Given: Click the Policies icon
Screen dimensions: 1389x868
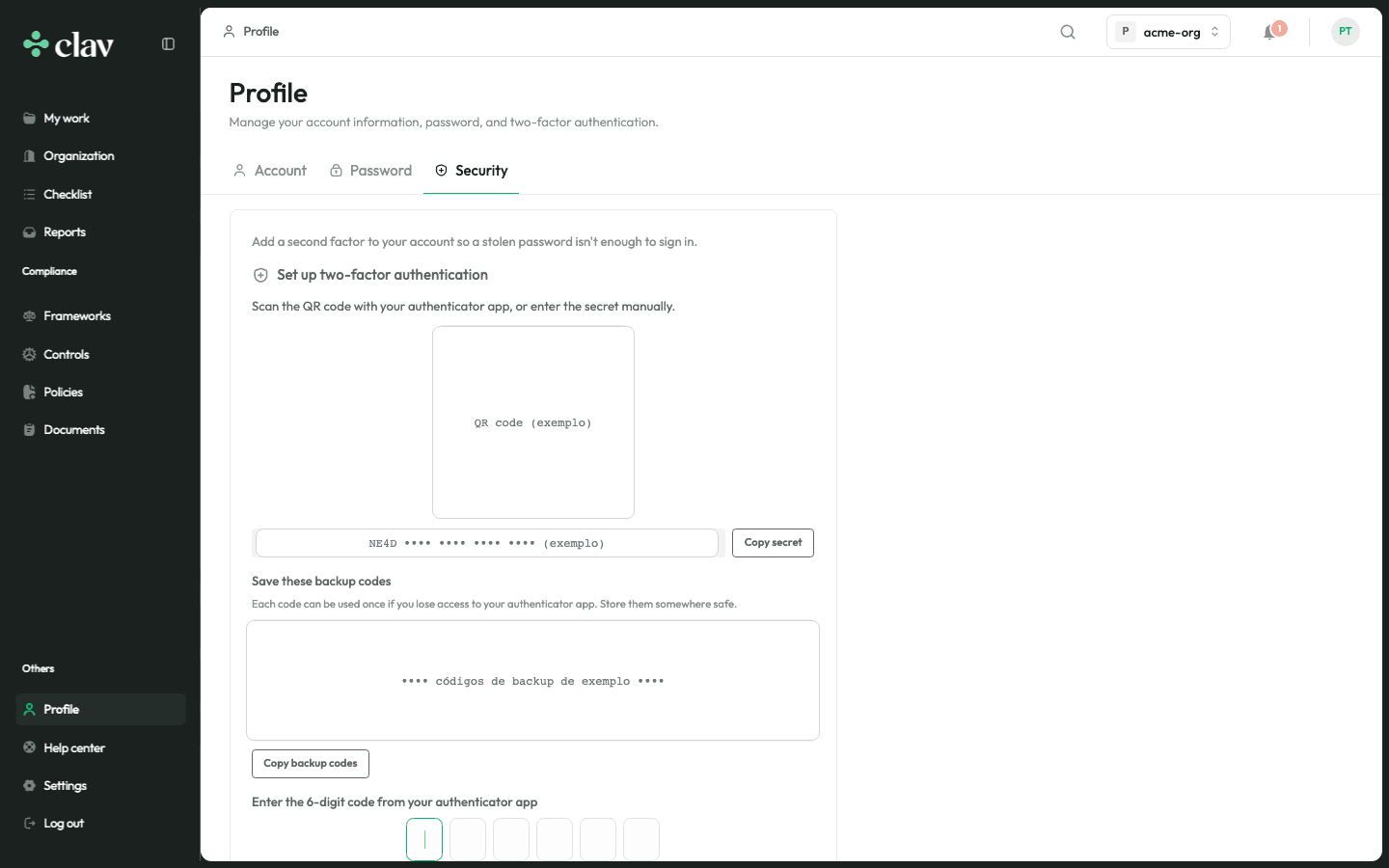Looking at the screenshot, I should pos(29,393).
